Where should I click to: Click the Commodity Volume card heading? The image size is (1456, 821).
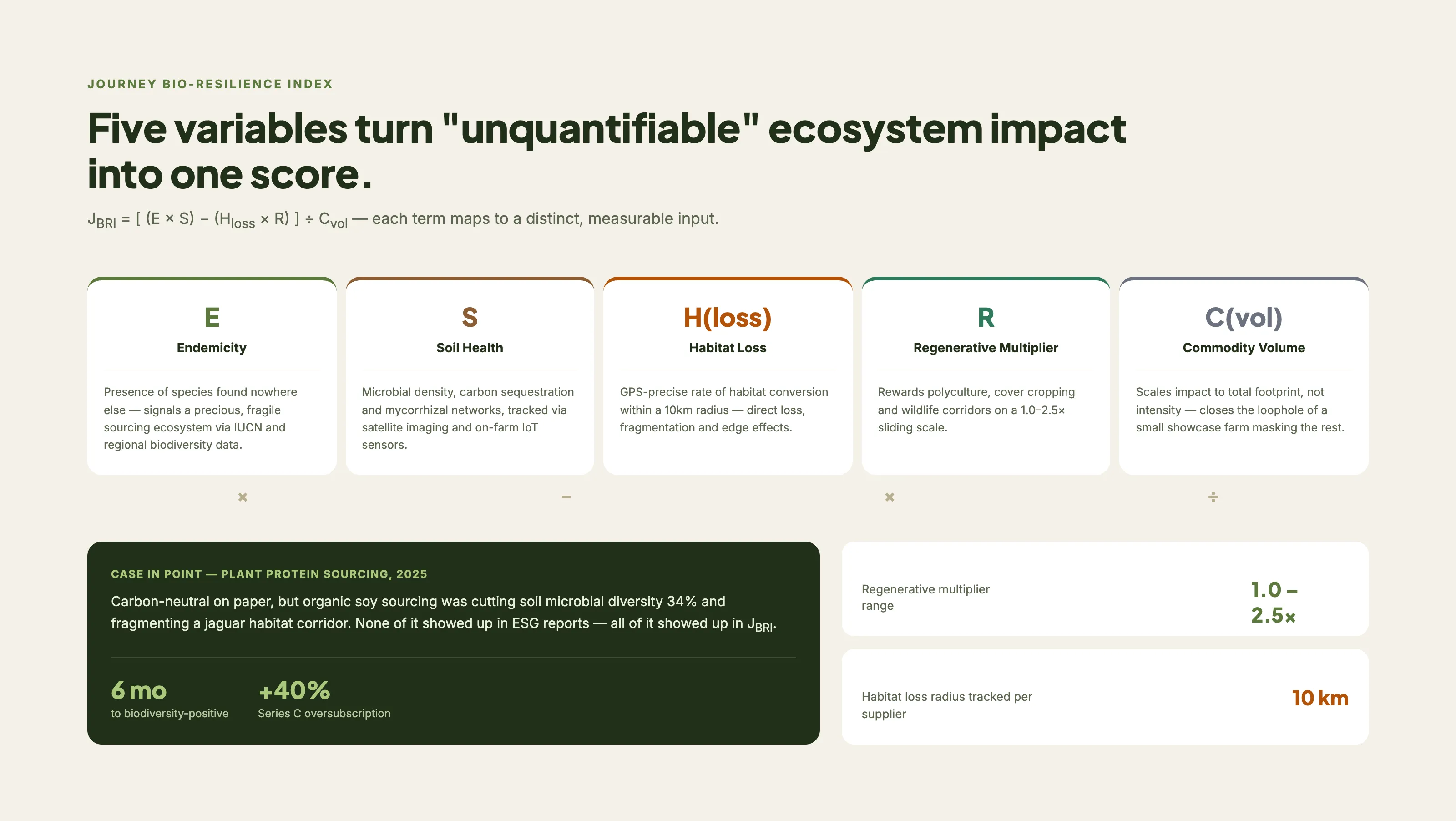pyautogui.click(x=1244, y=348)
